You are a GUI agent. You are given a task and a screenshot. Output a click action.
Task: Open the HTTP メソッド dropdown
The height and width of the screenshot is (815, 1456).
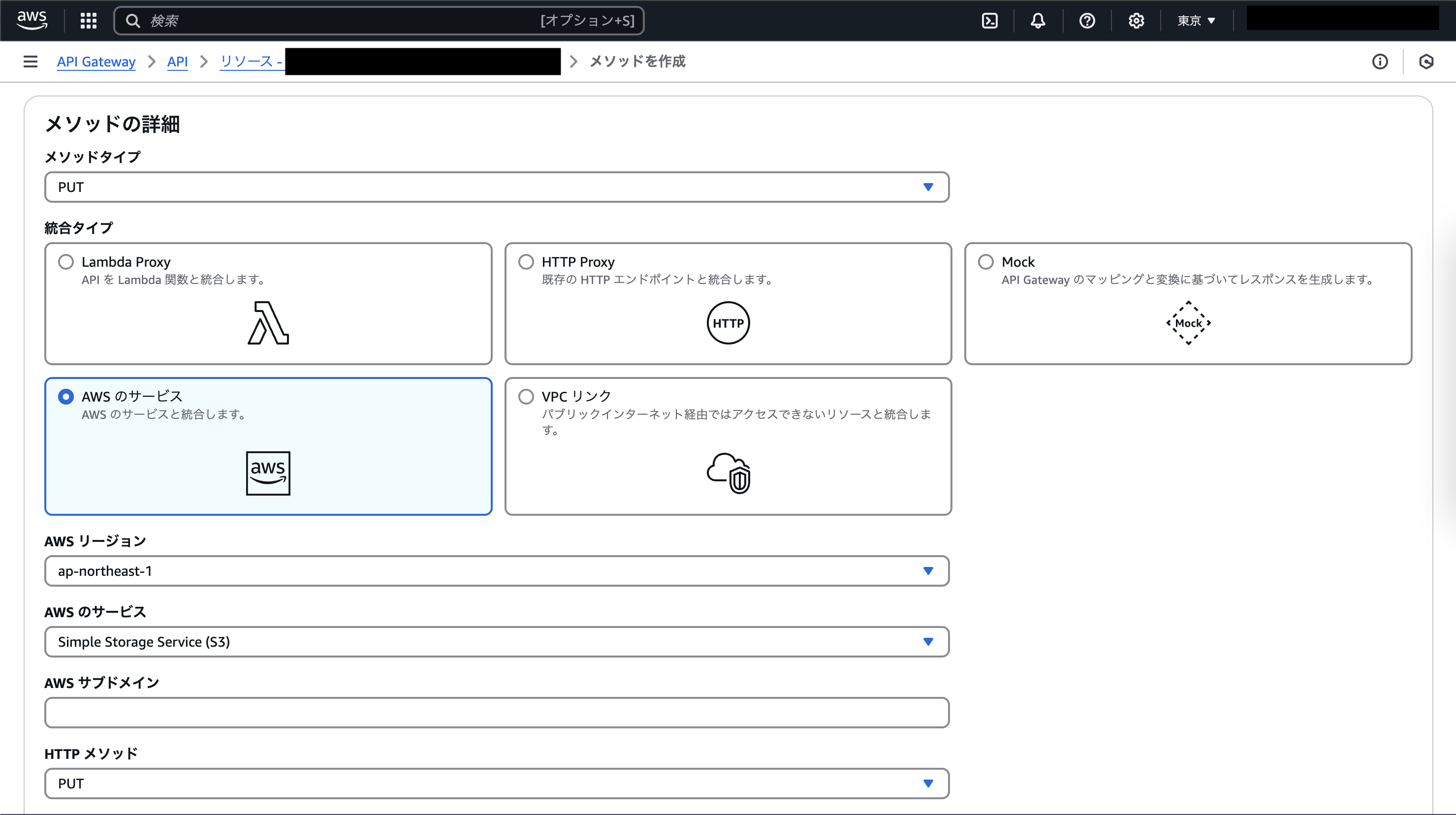pos(497,784)
